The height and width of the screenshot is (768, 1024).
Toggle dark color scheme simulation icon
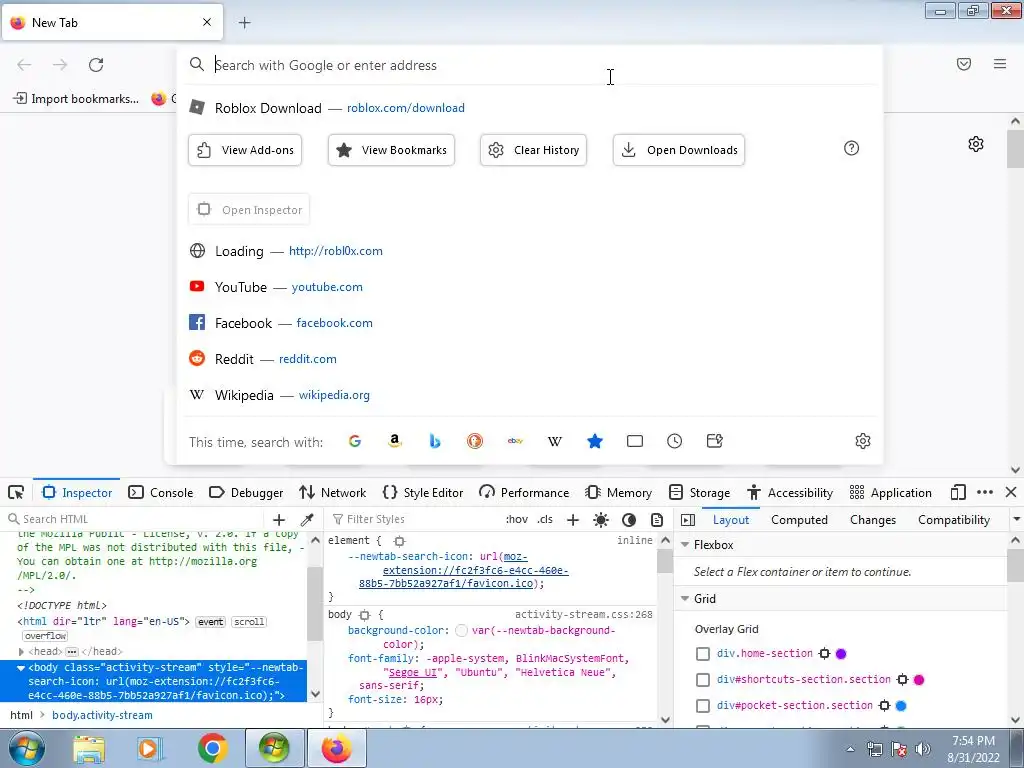629,520
